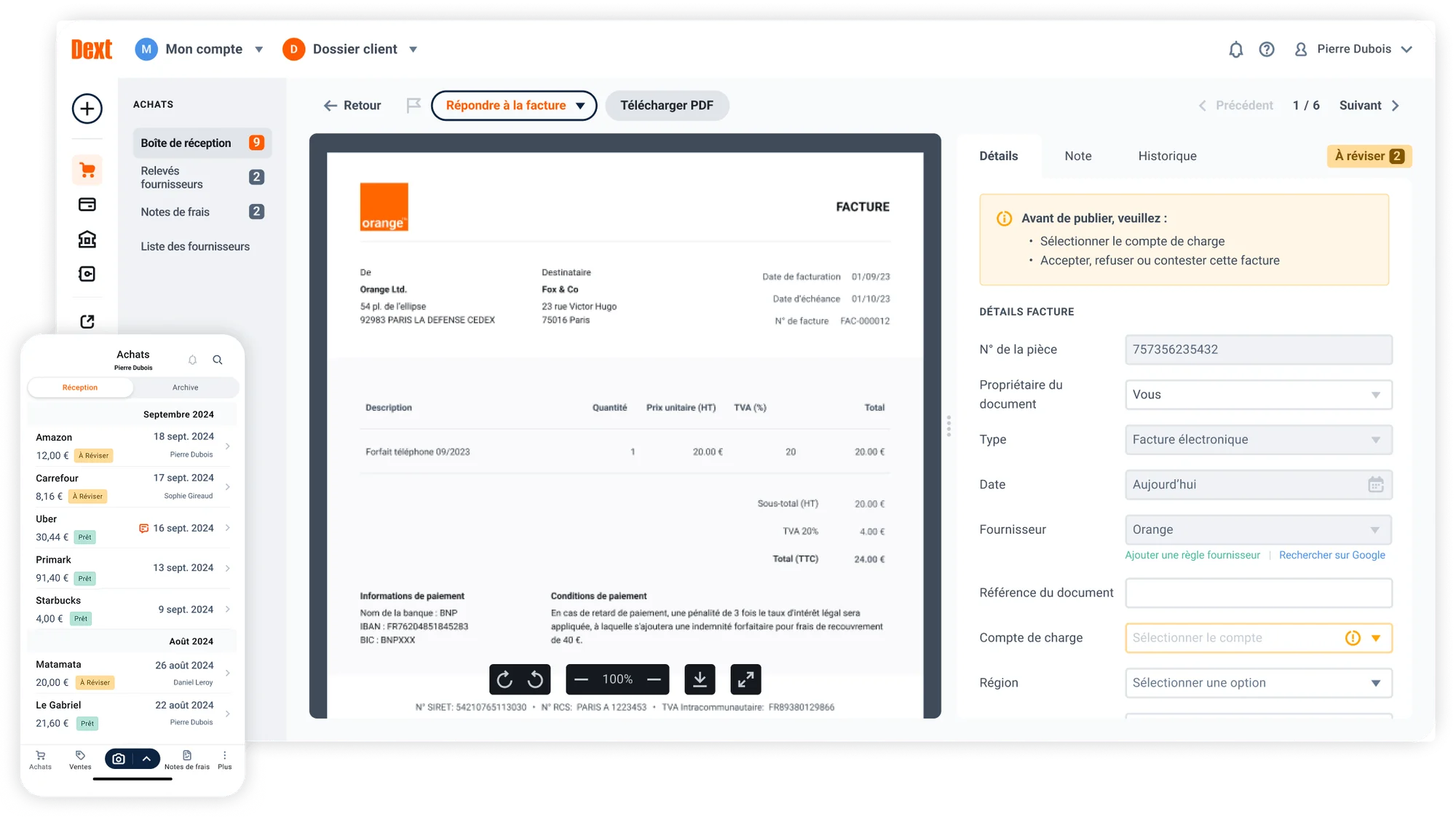This screenshot has width=1456, height=817.
Task: Tap the camera capture button on mobile bar
Action: (119, 759)
